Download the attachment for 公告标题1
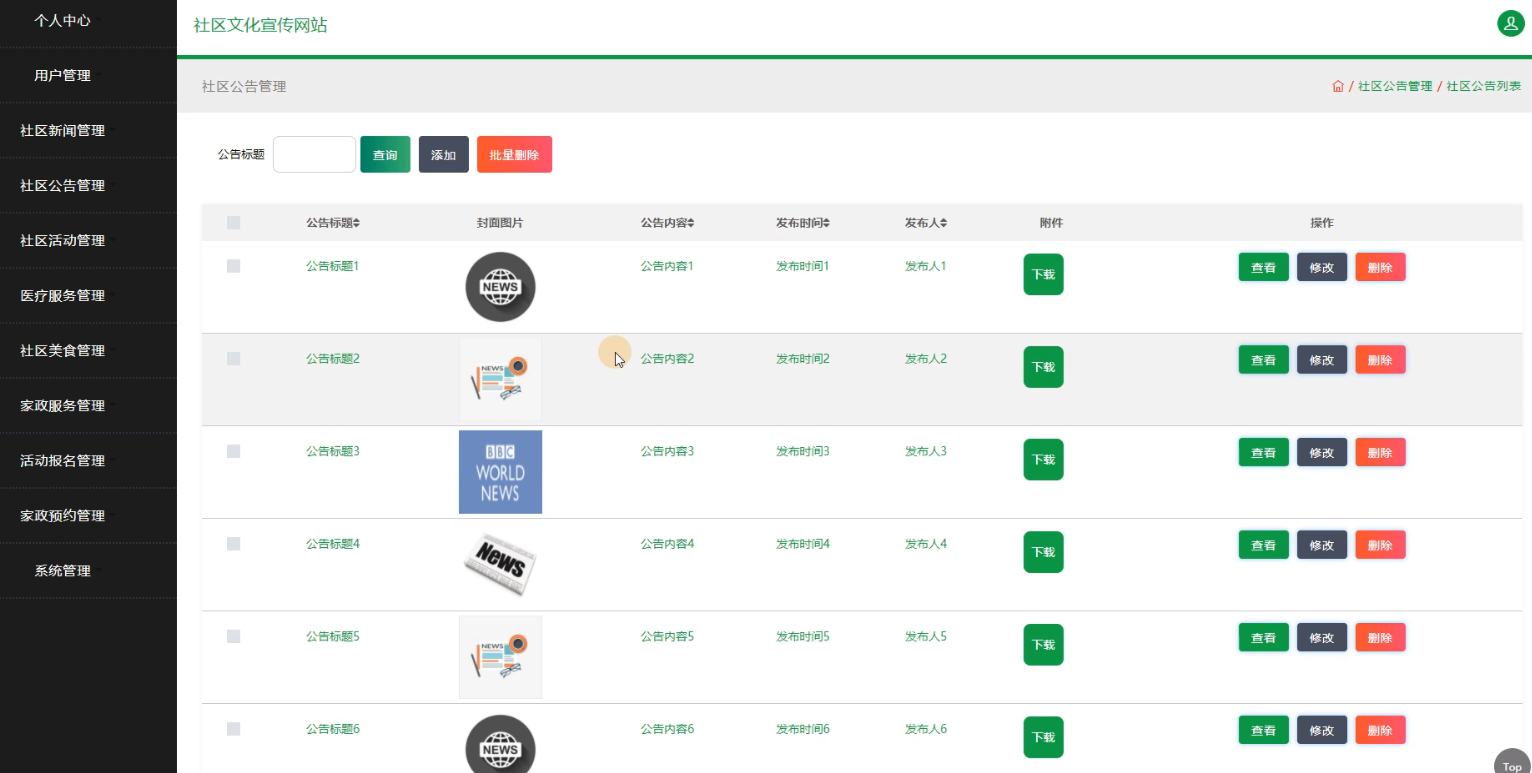The width and height of the screenshot is (1532, 773). [1043, 274]
